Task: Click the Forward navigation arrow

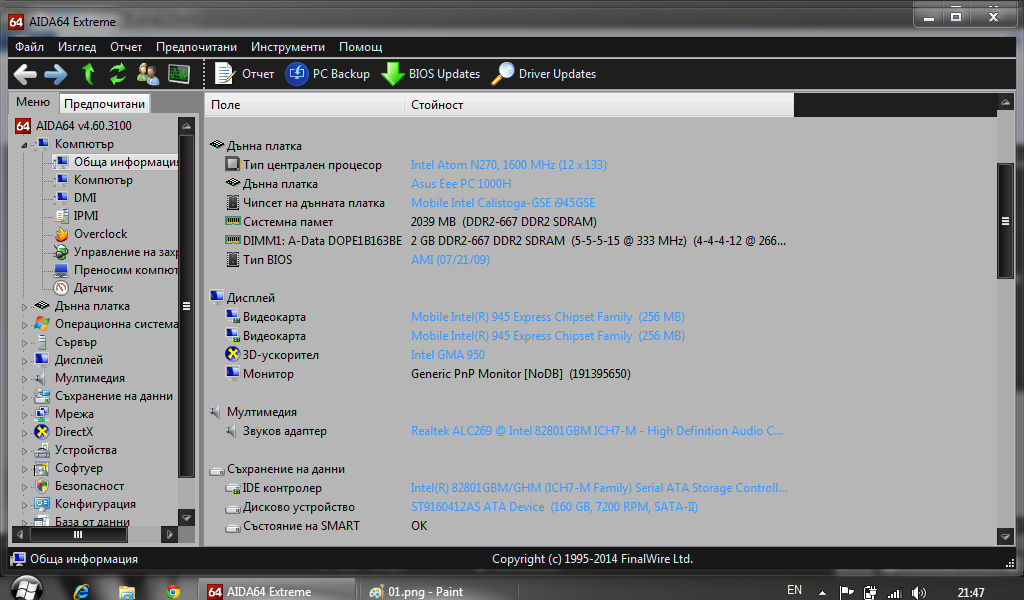Action: [56, 74]
